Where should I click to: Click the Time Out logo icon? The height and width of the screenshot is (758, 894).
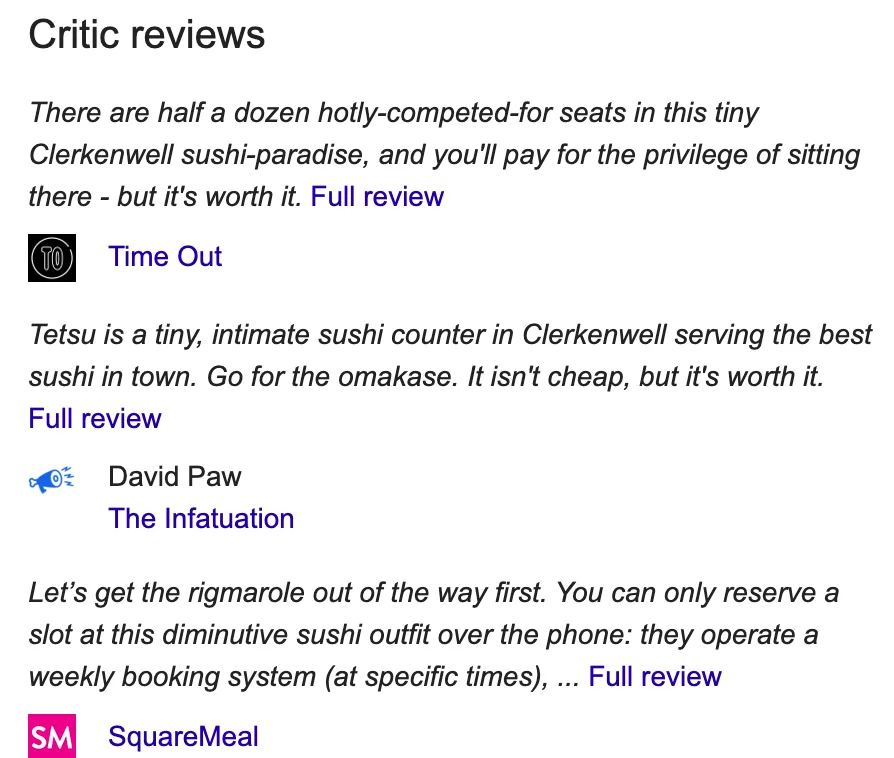52,258
